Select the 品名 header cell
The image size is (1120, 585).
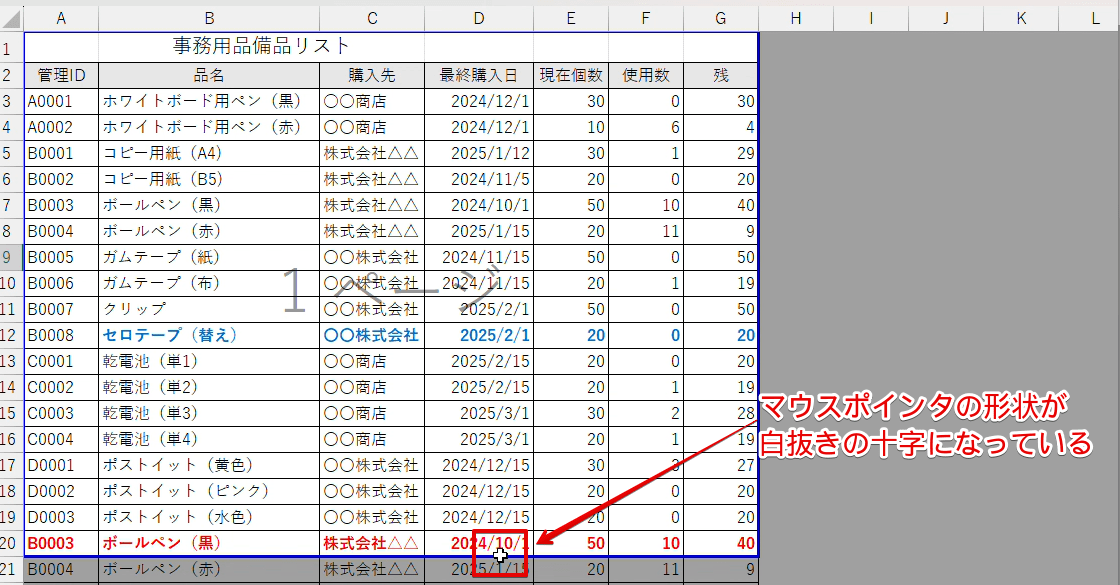[x=209, y=73]
